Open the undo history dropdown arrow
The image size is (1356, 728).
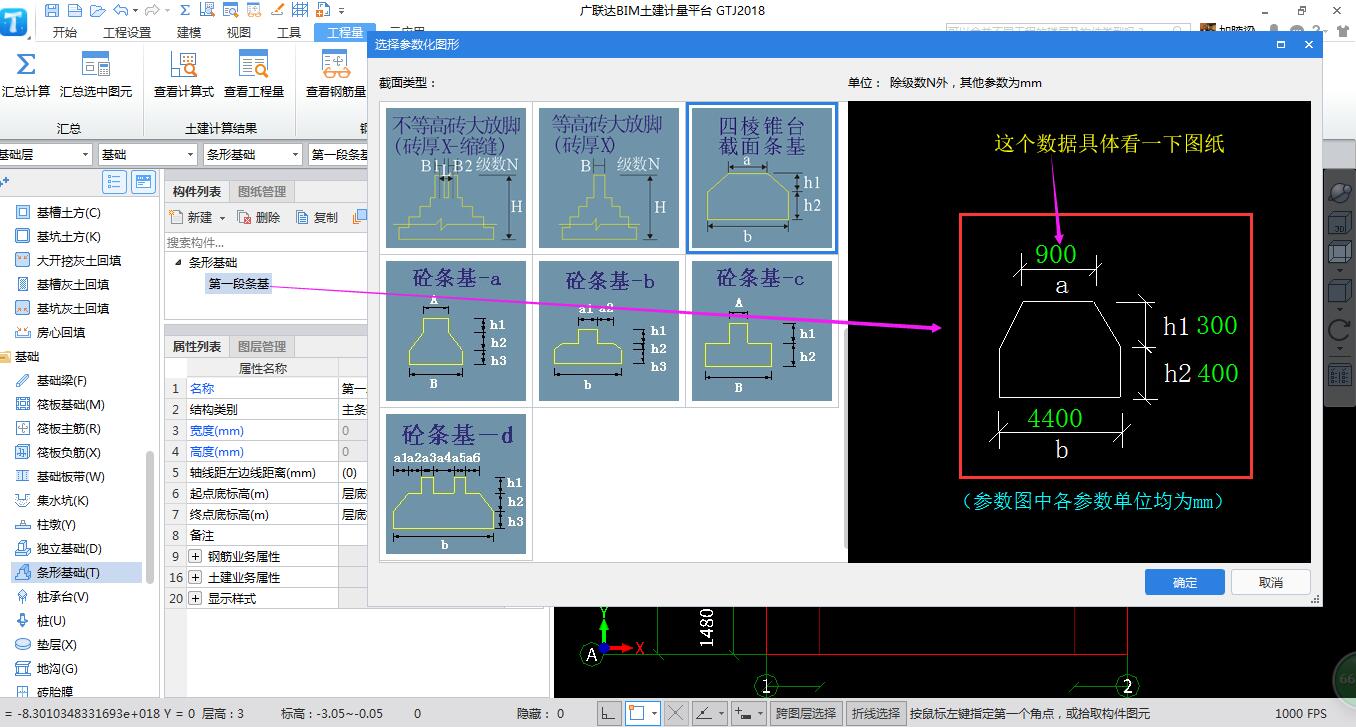135,10
